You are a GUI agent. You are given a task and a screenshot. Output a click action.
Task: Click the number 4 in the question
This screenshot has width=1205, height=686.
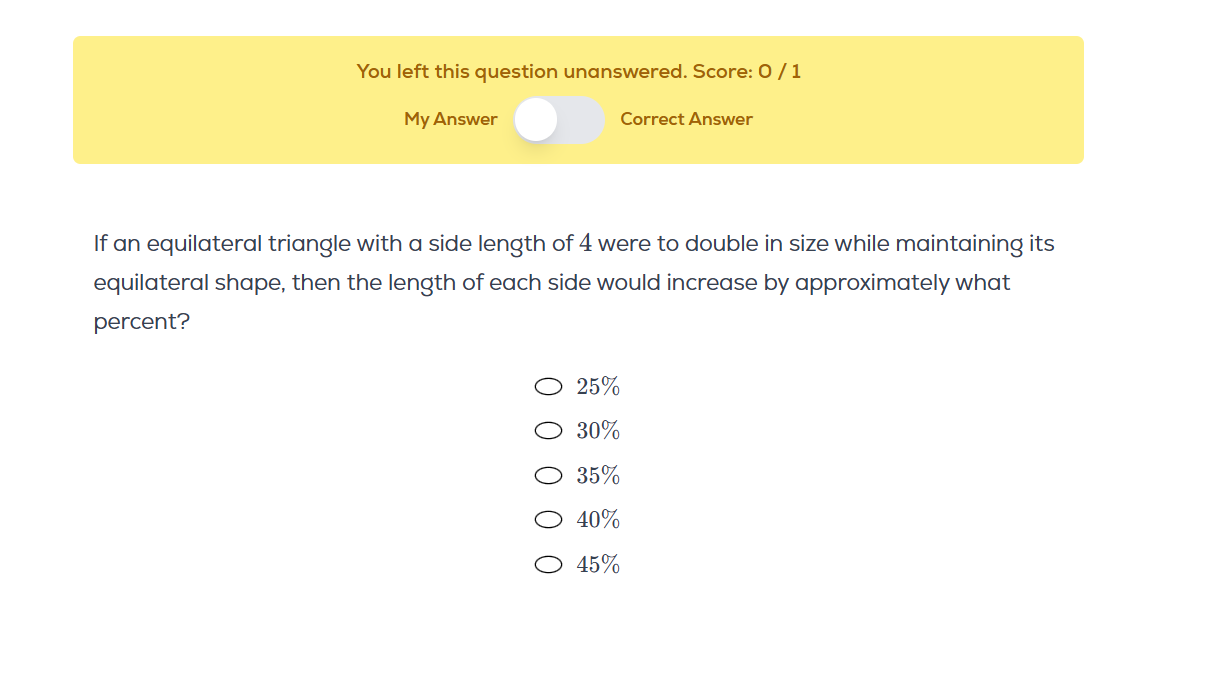tap(586, 244)
